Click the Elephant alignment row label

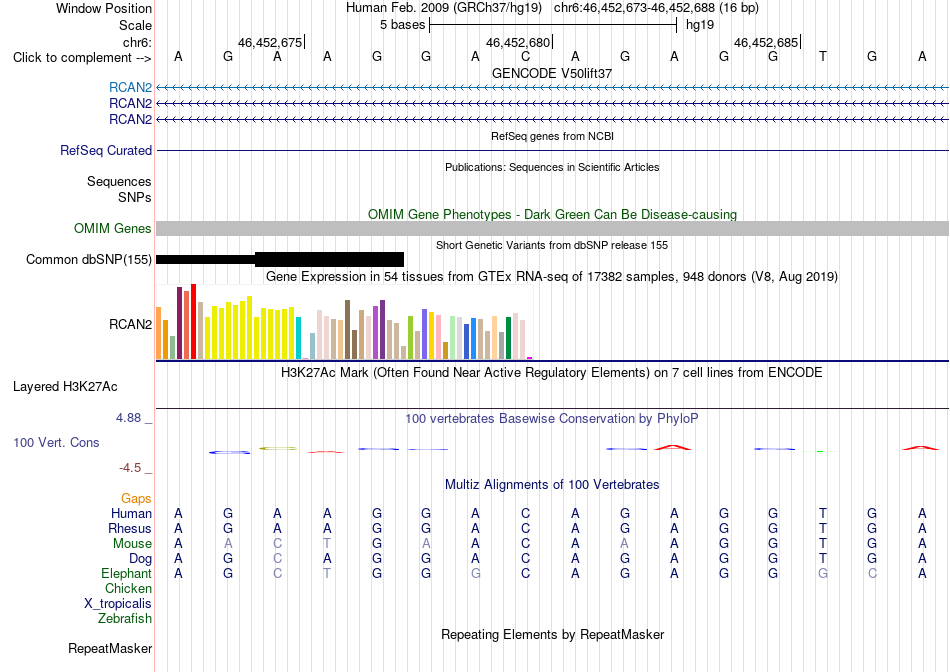[x=126, y=573]
